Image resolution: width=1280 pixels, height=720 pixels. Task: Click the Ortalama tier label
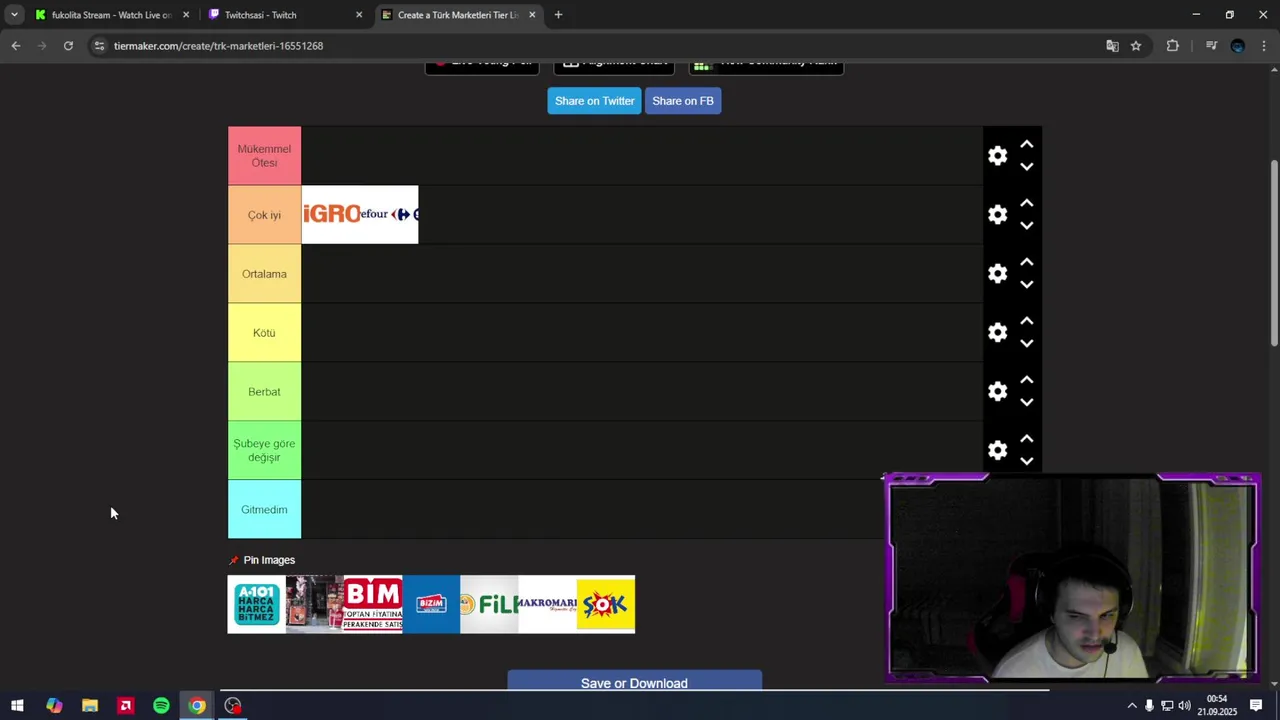(264, 274)
